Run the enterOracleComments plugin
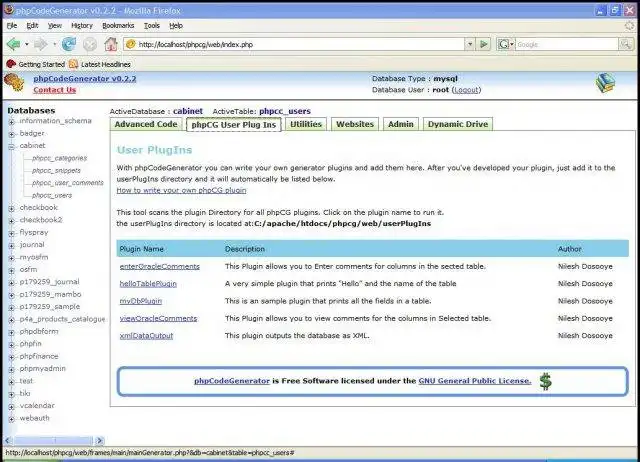 pyautogui.click(x=160, y=267)
